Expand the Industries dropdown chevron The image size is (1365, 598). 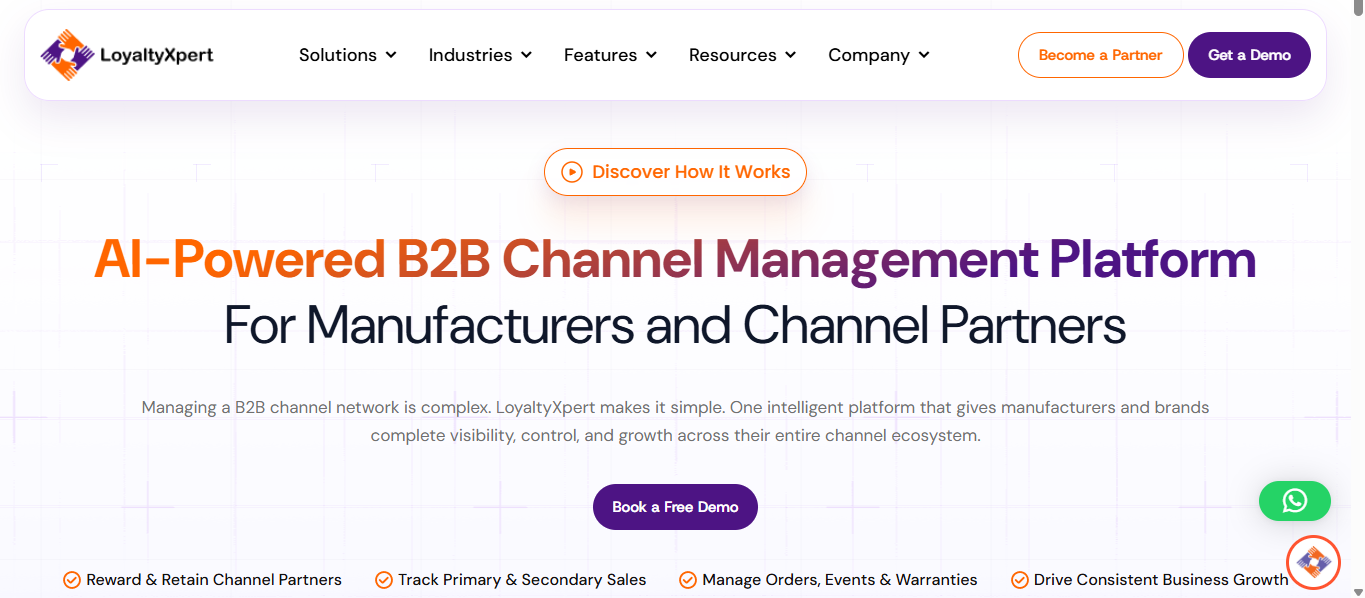(526, 55)
